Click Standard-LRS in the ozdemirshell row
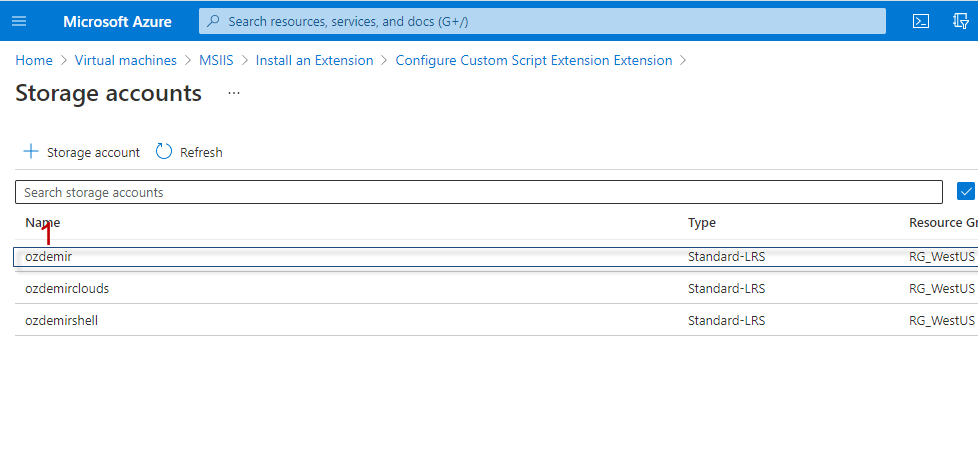Screen dimensions: 978x464 tap(726, 321)
